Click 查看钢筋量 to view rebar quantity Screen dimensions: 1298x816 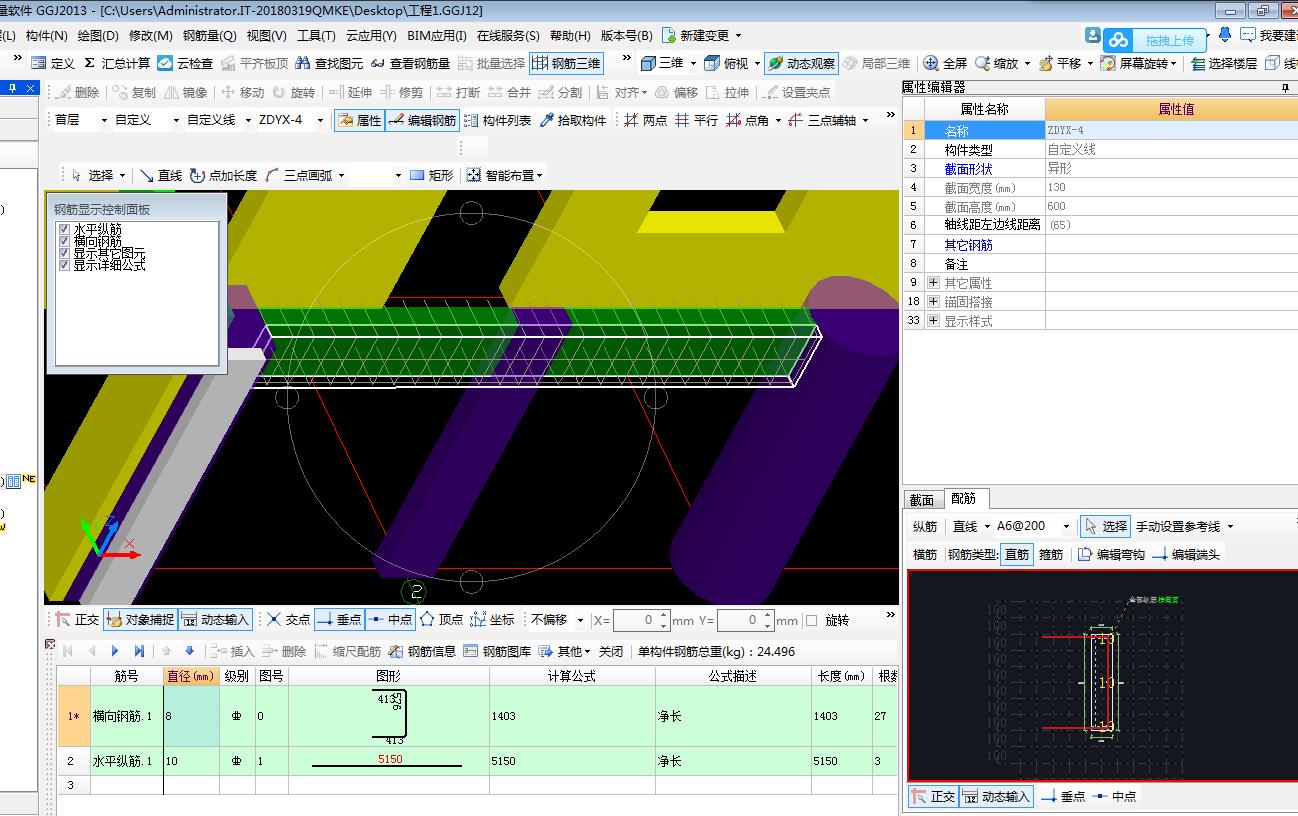[410, 63]
